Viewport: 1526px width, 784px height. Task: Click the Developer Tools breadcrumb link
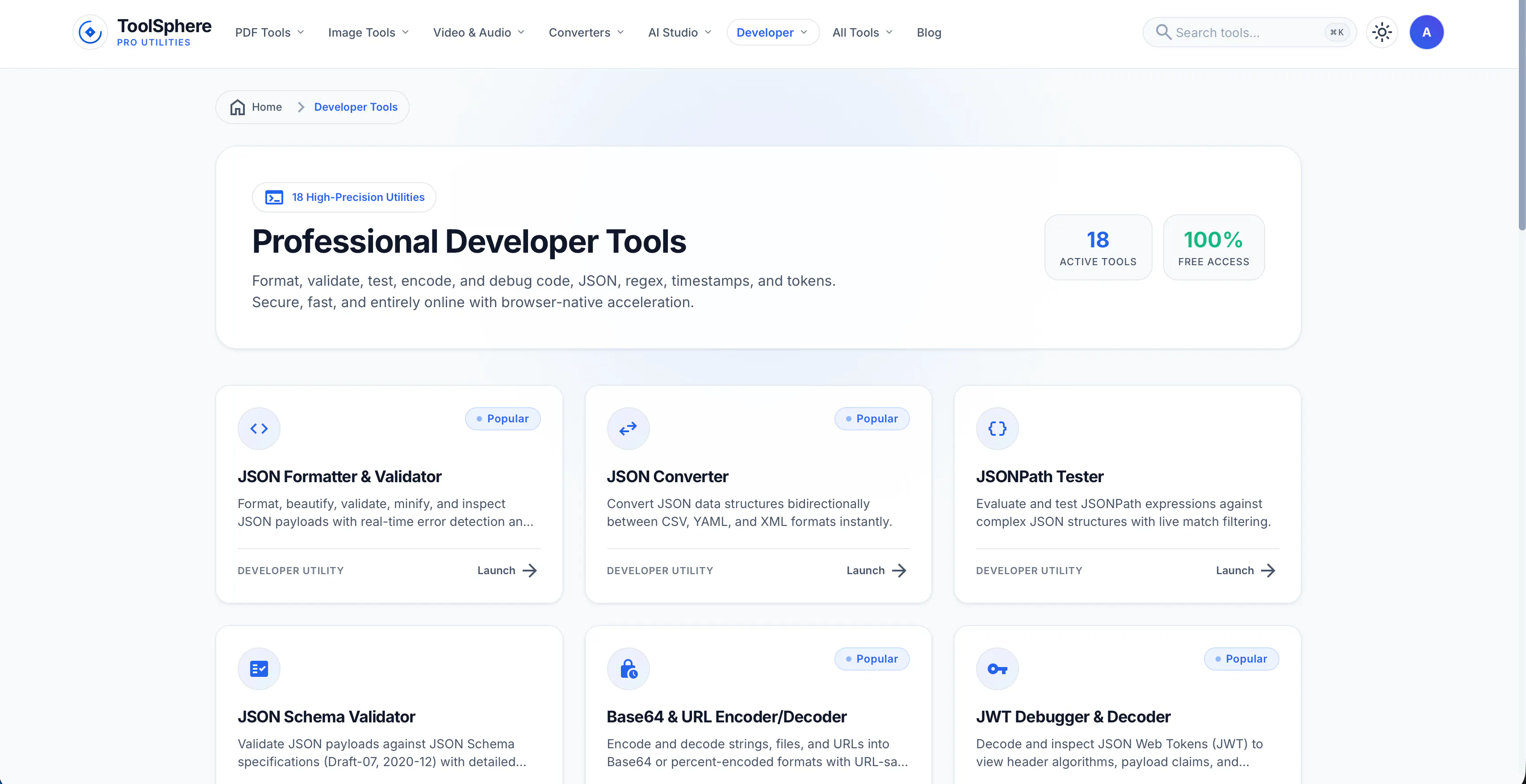[x=356, y=107]
